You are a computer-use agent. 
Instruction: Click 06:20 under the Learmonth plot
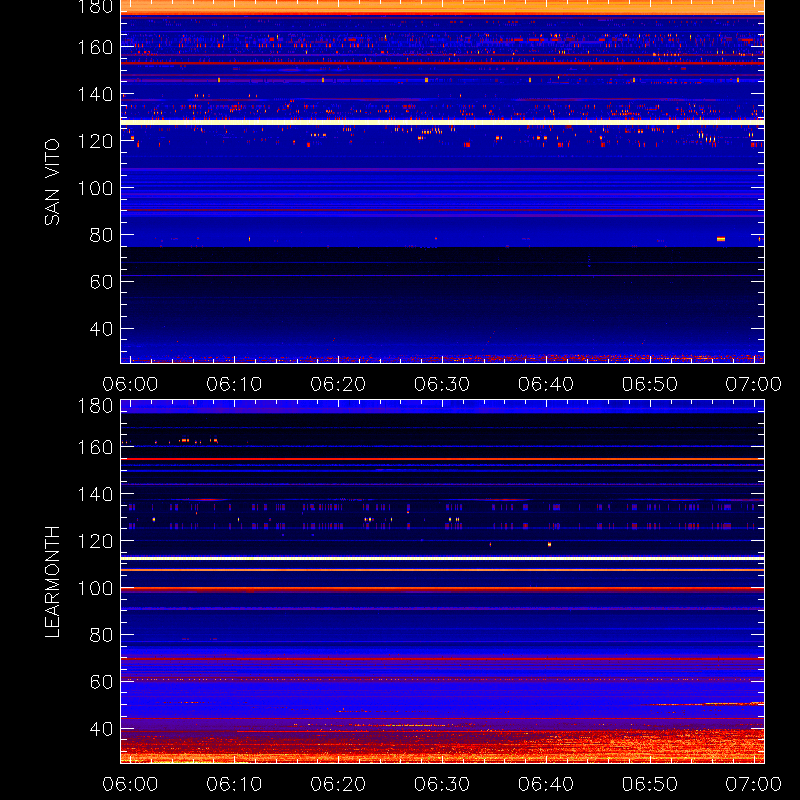338,784
